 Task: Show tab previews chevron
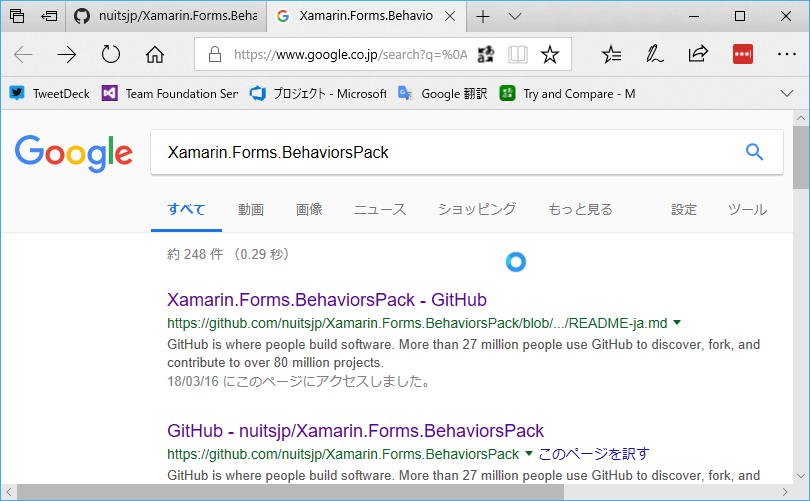(x=515, y=17)
